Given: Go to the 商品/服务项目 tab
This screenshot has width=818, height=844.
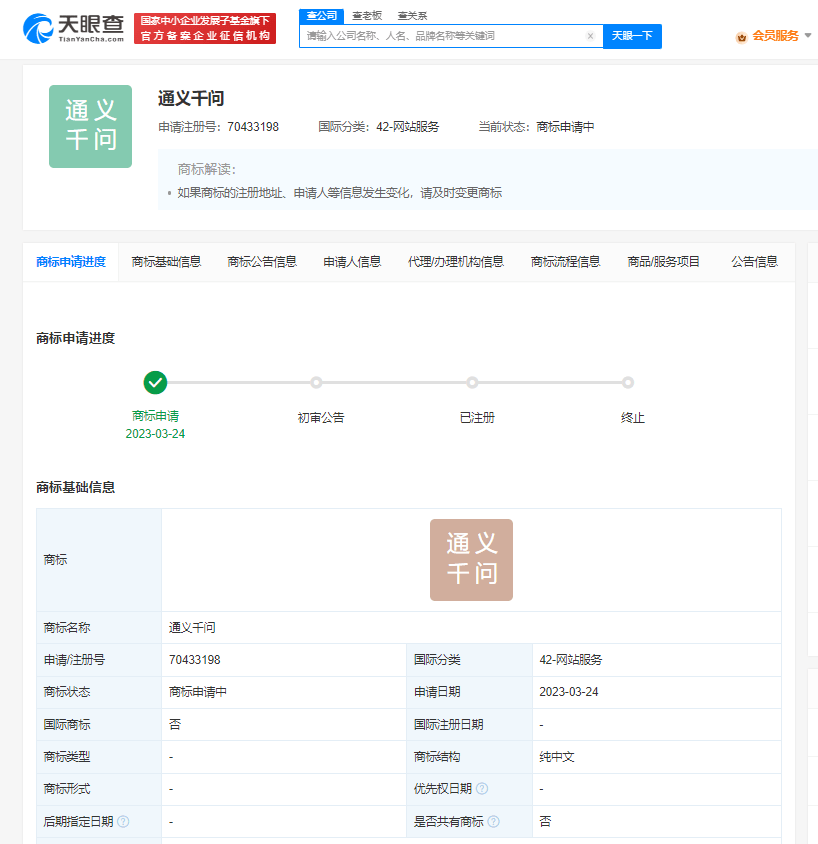Looking at the screenshot, I should point(663,262).
